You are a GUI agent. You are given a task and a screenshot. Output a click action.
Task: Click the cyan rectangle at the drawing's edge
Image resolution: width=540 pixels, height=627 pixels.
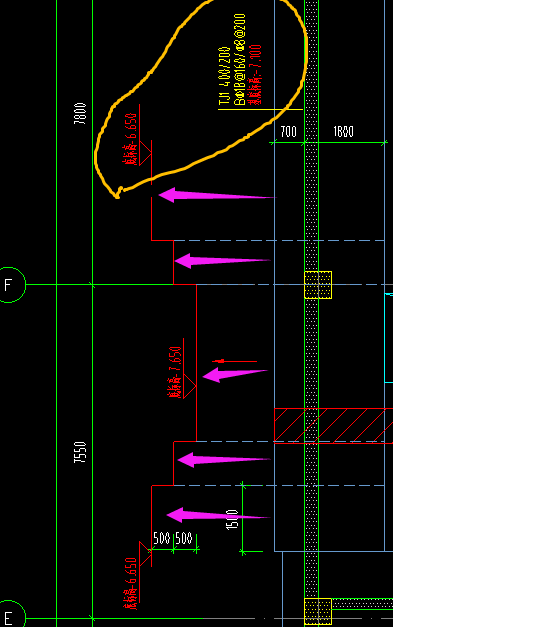(389, 338)
